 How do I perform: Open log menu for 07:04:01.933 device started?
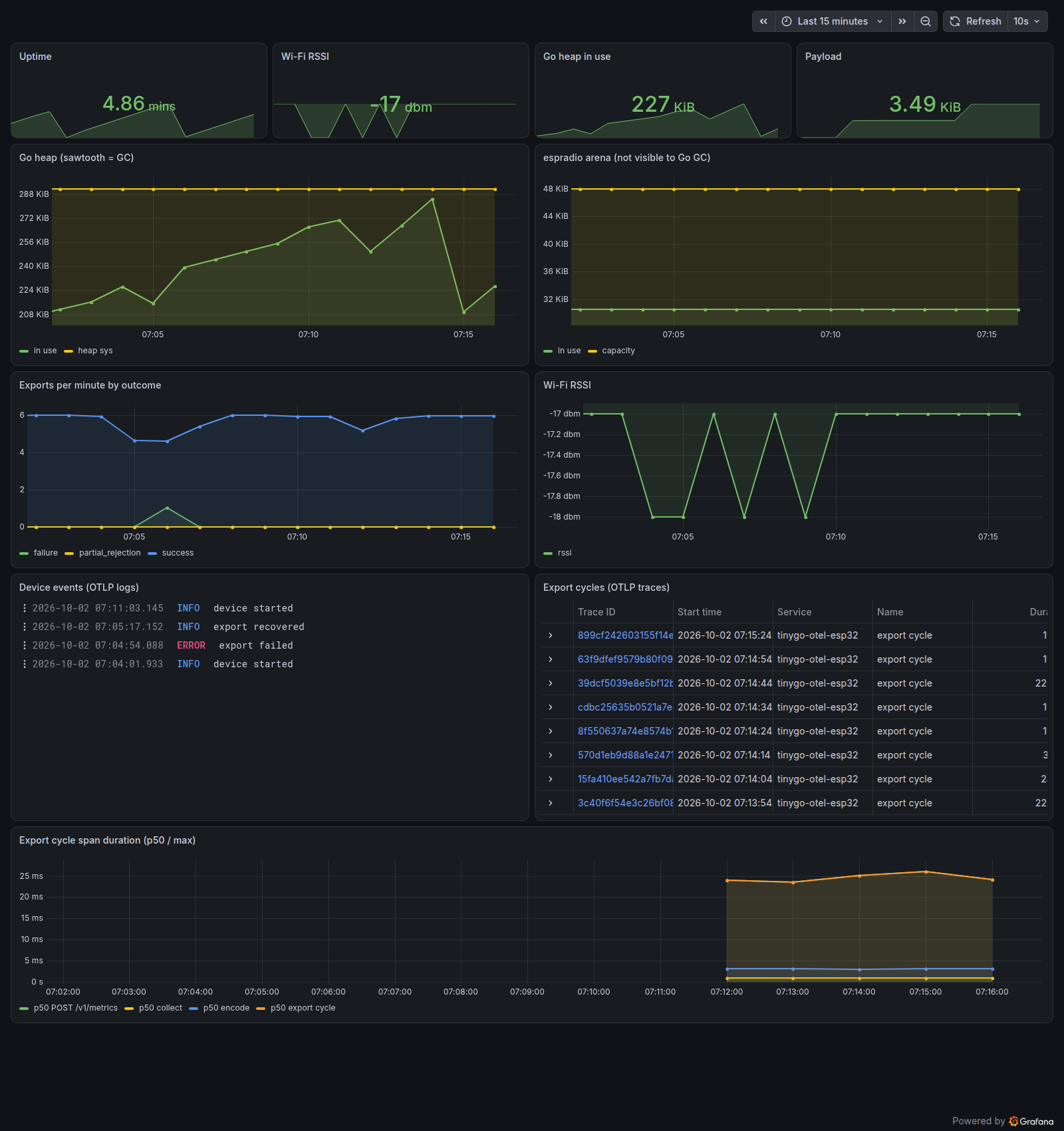point(25,664)
